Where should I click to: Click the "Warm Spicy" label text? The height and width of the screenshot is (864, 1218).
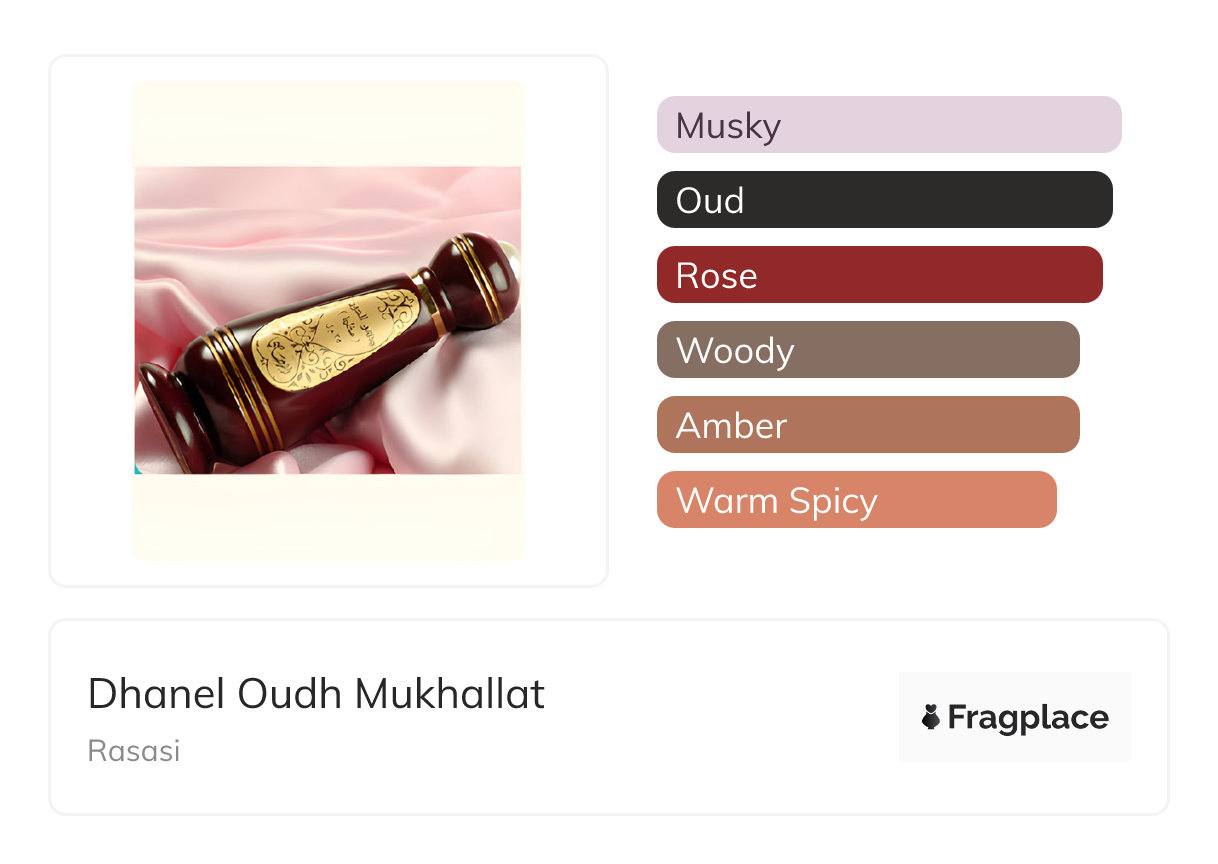click(x=776, y=501)
